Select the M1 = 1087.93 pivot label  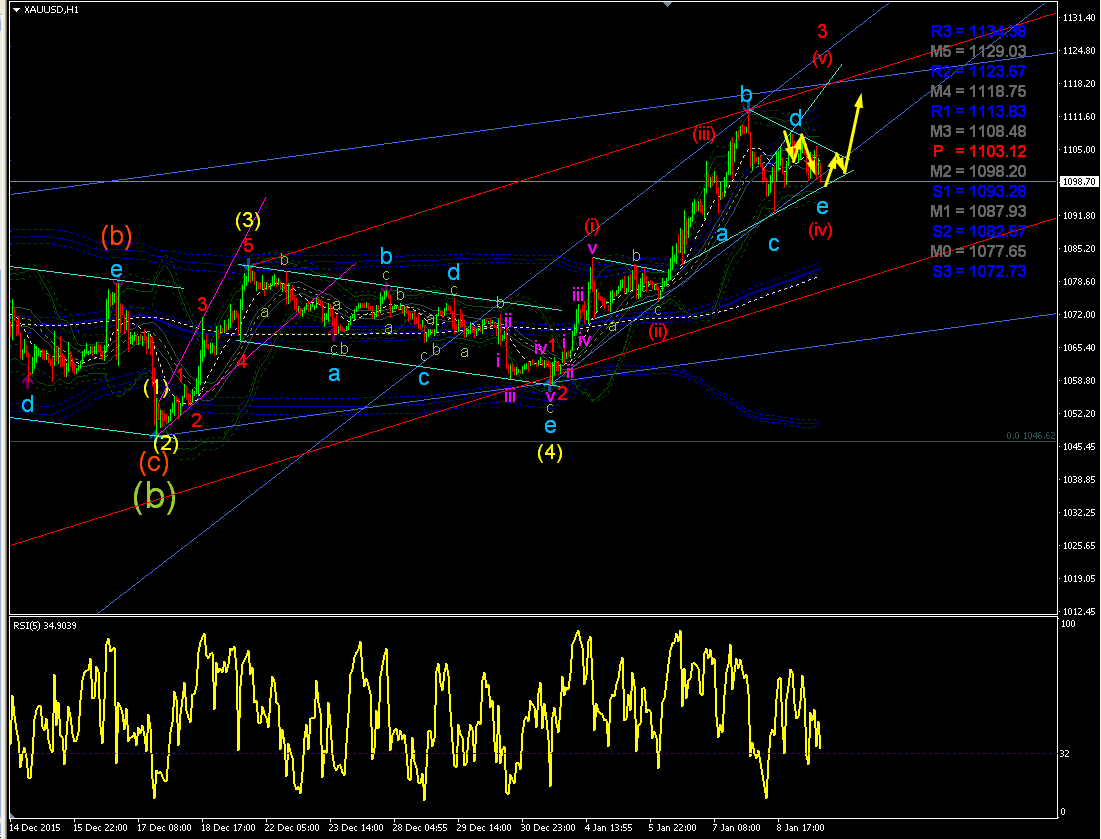pos(978,211)
